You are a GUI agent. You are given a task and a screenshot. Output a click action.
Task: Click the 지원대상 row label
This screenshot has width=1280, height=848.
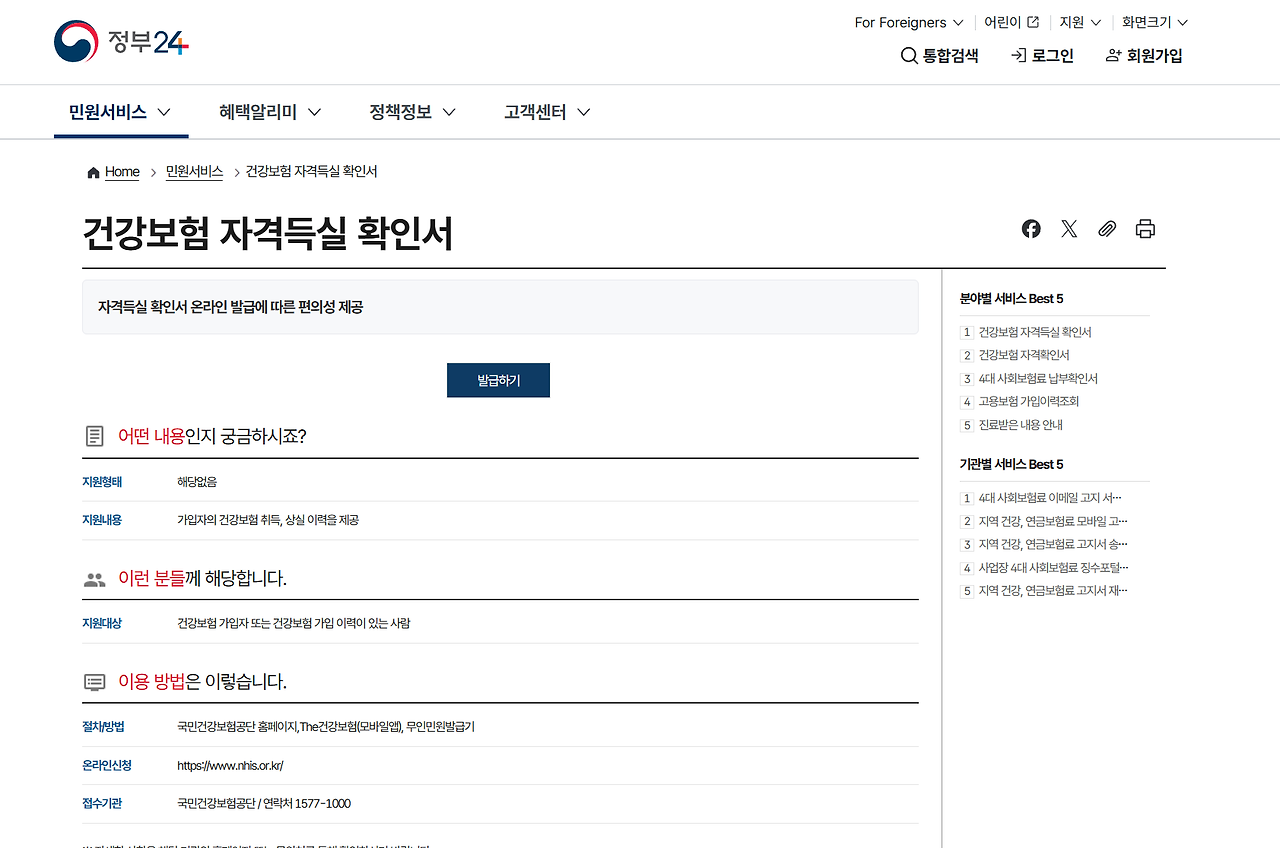click(102, 624)
